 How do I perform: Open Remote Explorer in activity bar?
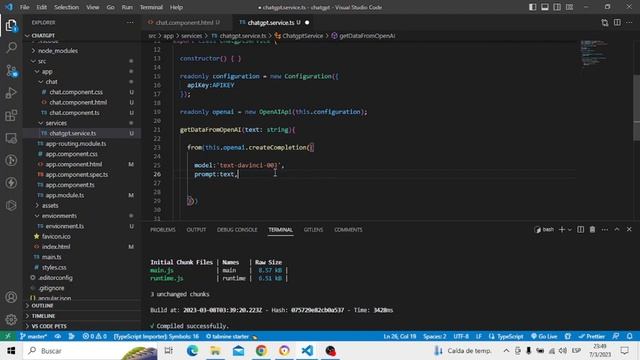coord(11,138)
